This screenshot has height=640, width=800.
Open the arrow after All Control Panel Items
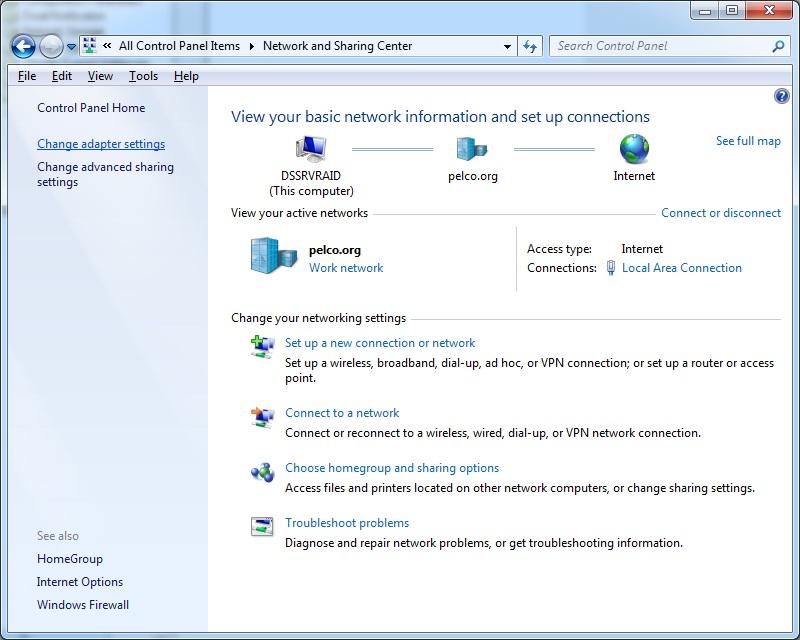250,45
